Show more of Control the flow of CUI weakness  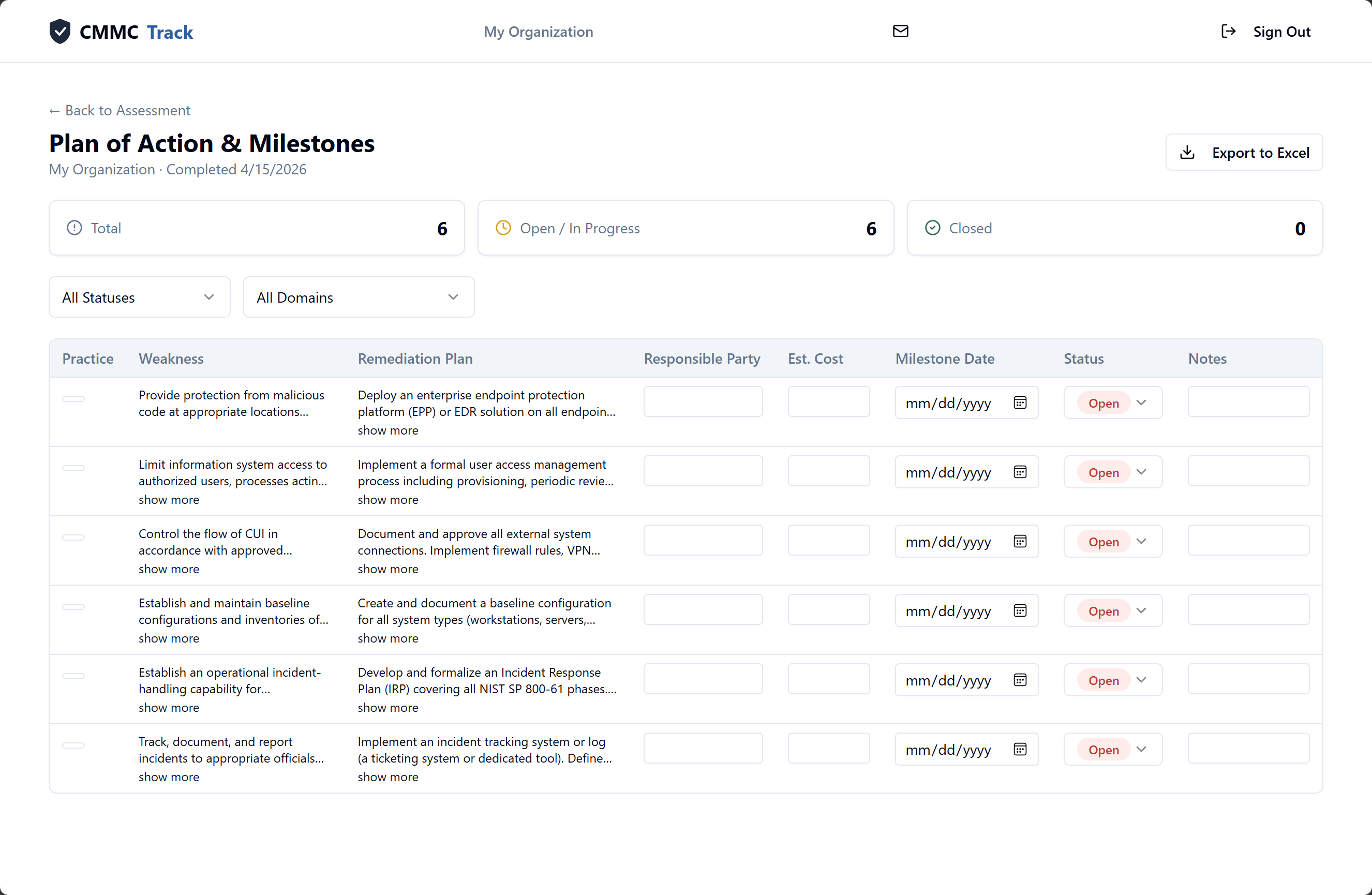click(x=168, y=569)
